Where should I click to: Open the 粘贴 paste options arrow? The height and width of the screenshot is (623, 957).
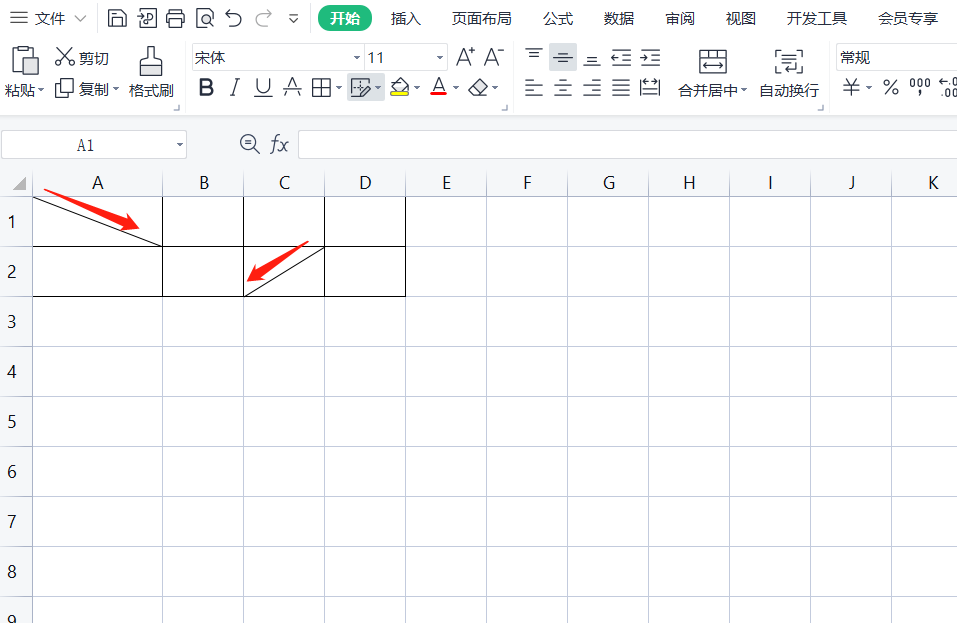41,90
